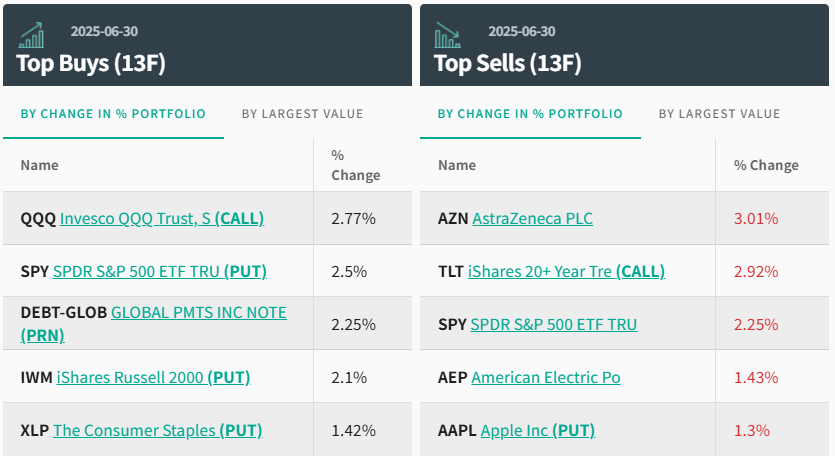Open SPDR S&P 500 ETF TRU (PUT) link
Viewport: 835px width, 456px height.
159,271
